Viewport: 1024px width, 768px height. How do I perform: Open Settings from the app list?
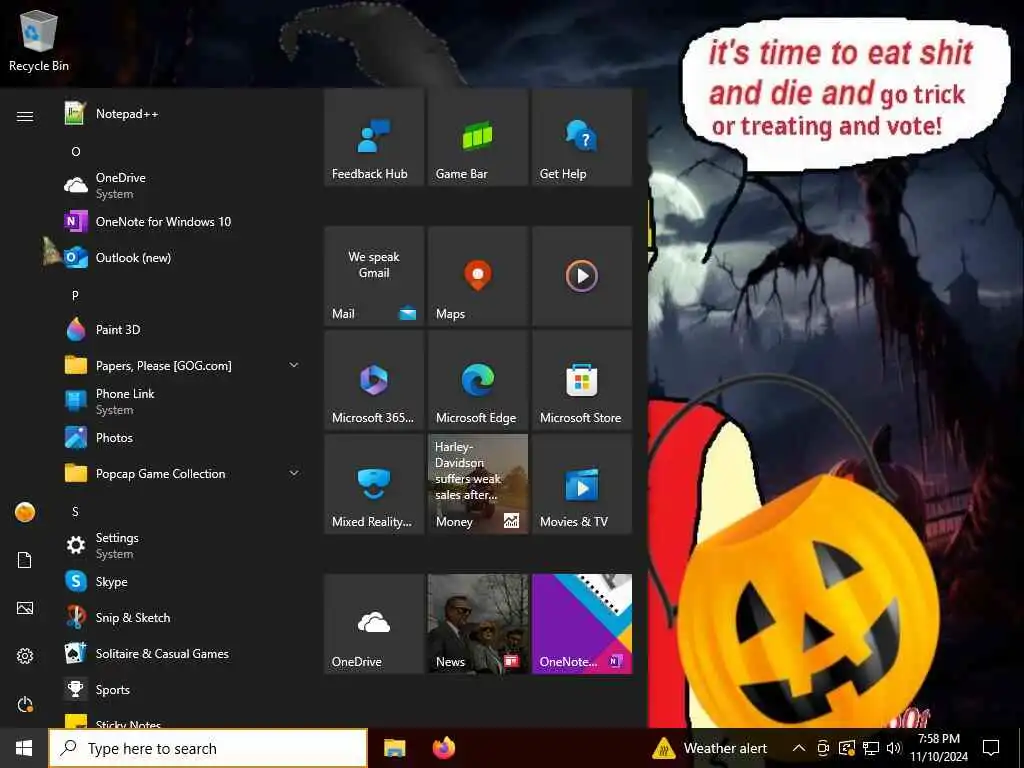180,545
